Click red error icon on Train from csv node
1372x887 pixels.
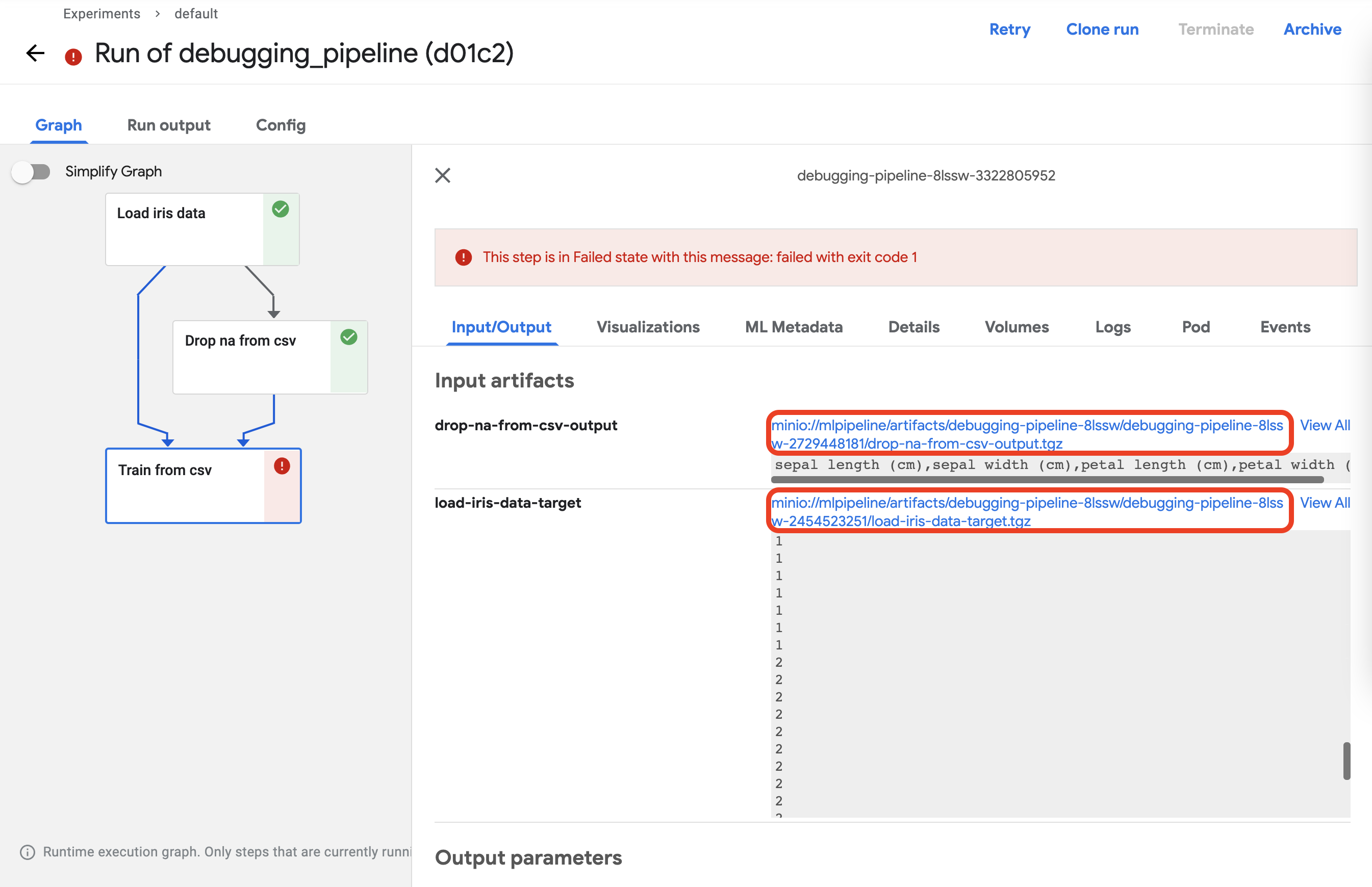pyautogui.click(x=282, y=465)
